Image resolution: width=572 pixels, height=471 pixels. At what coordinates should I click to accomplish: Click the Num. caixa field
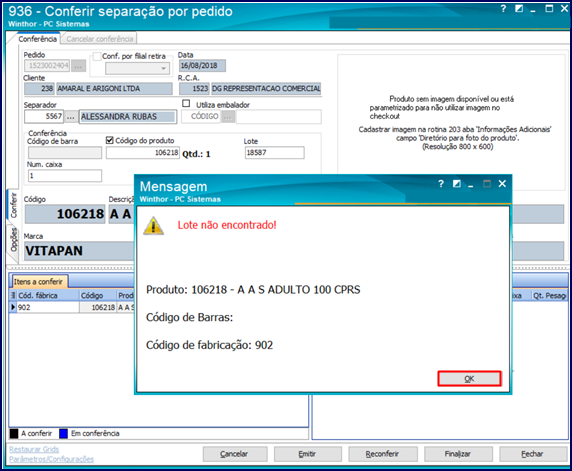(65, 176)
